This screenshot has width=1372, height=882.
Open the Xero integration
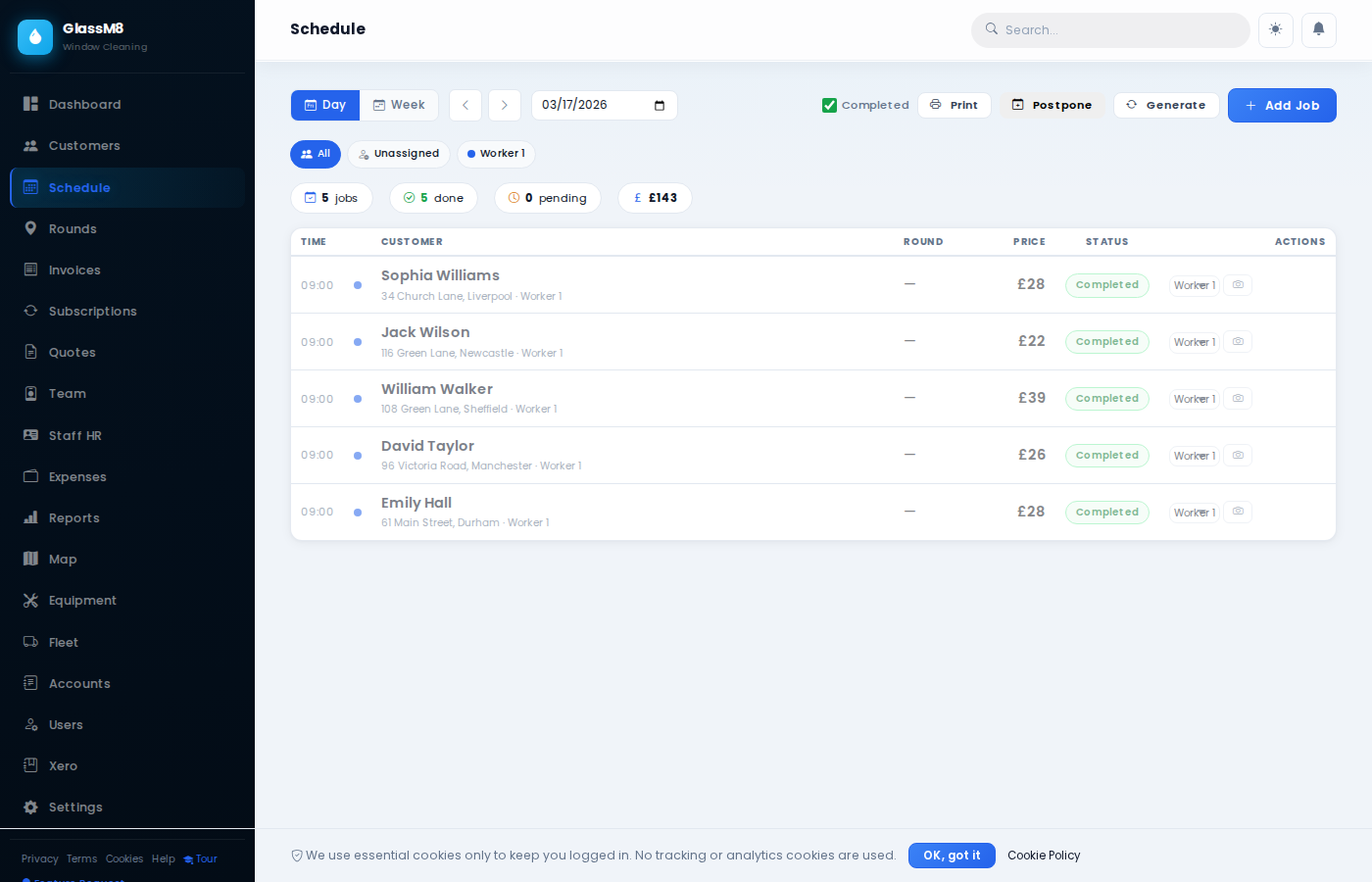point(65,765)
